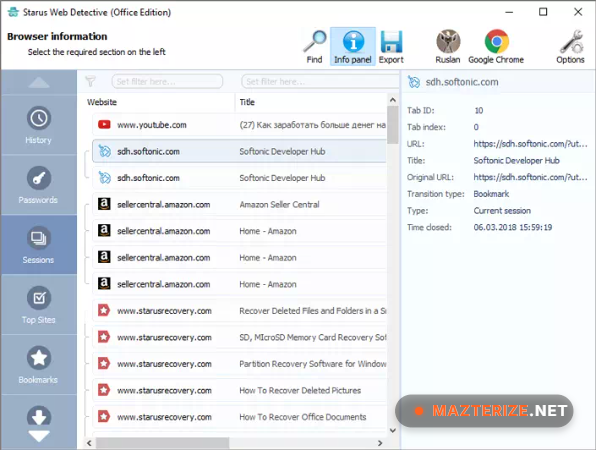This screenshot has width=596, height=450.
Task: Click the Bookmark transition type value
Action: [491, 194]
